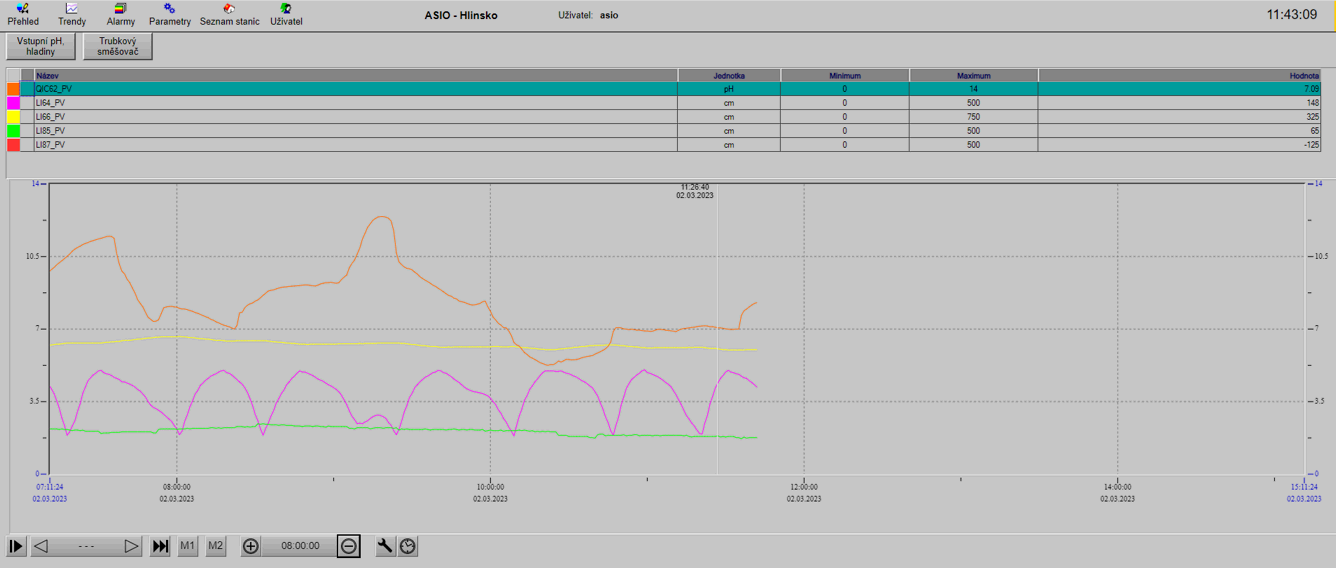Screen dimensions: 1336x568
Task: Open Parametry settings with gear icon
Action: tap(169, 14)
